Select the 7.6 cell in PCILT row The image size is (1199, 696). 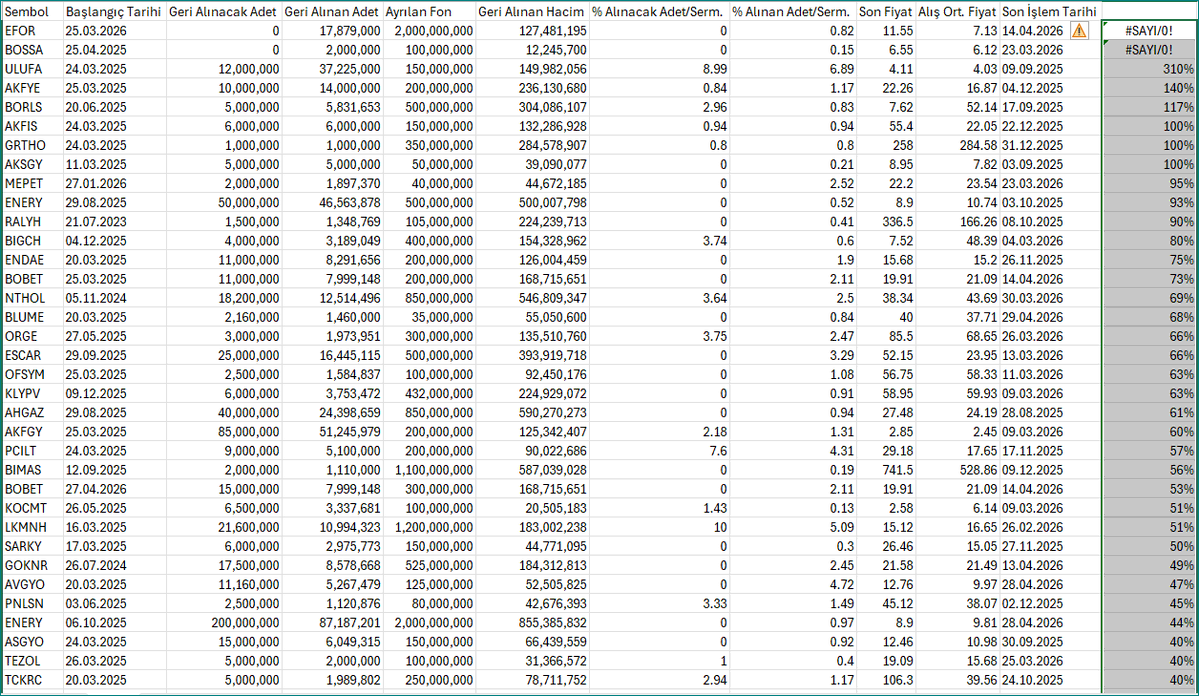tap(659, 450)
